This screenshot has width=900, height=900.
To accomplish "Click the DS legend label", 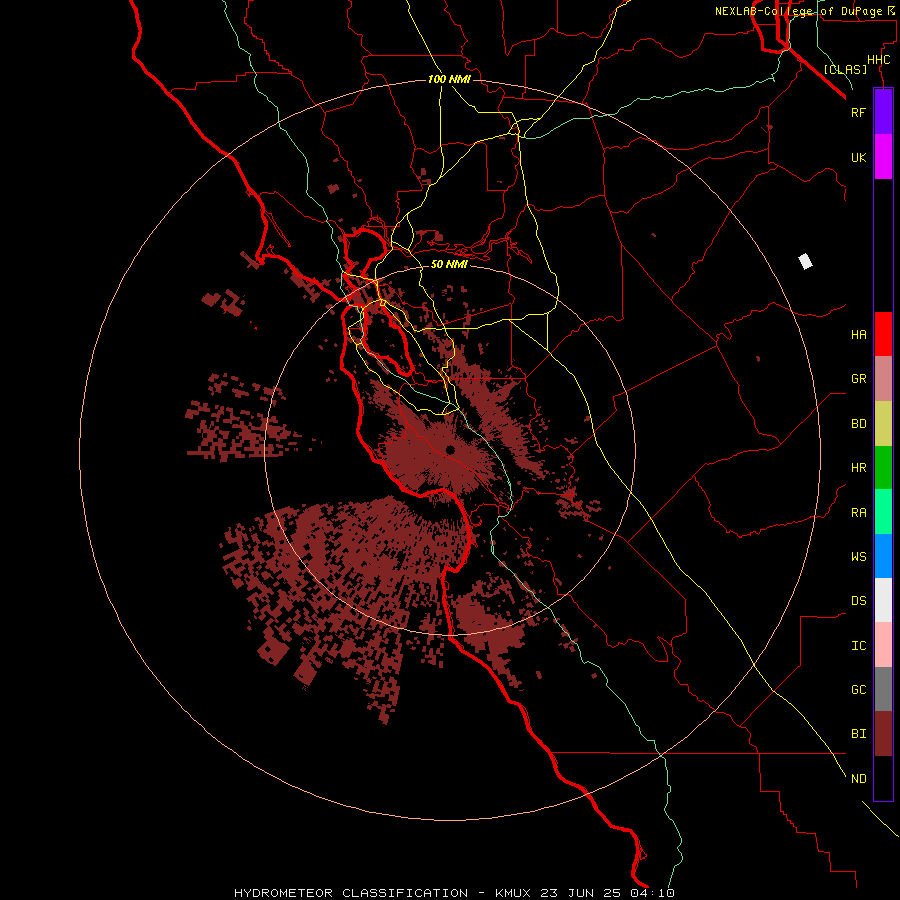I will (x=858, y=601).
